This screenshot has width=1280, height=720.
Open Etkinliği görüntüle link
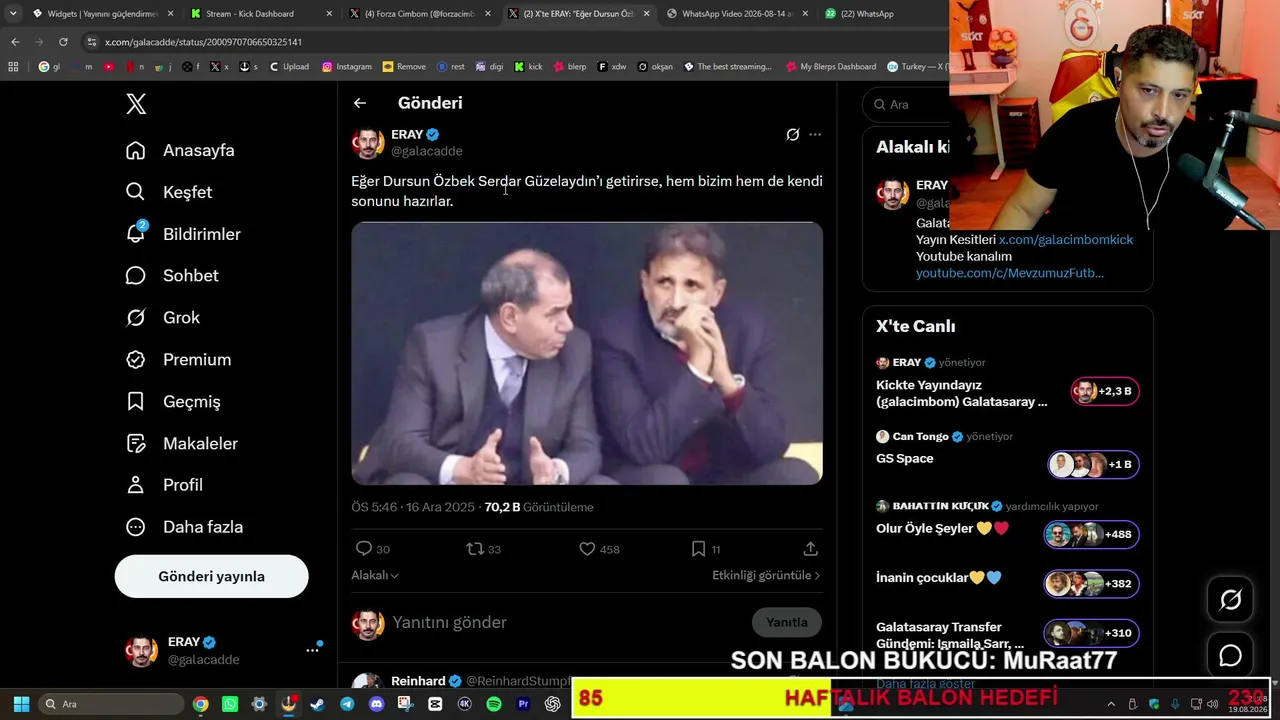click(x=766, y=575)
